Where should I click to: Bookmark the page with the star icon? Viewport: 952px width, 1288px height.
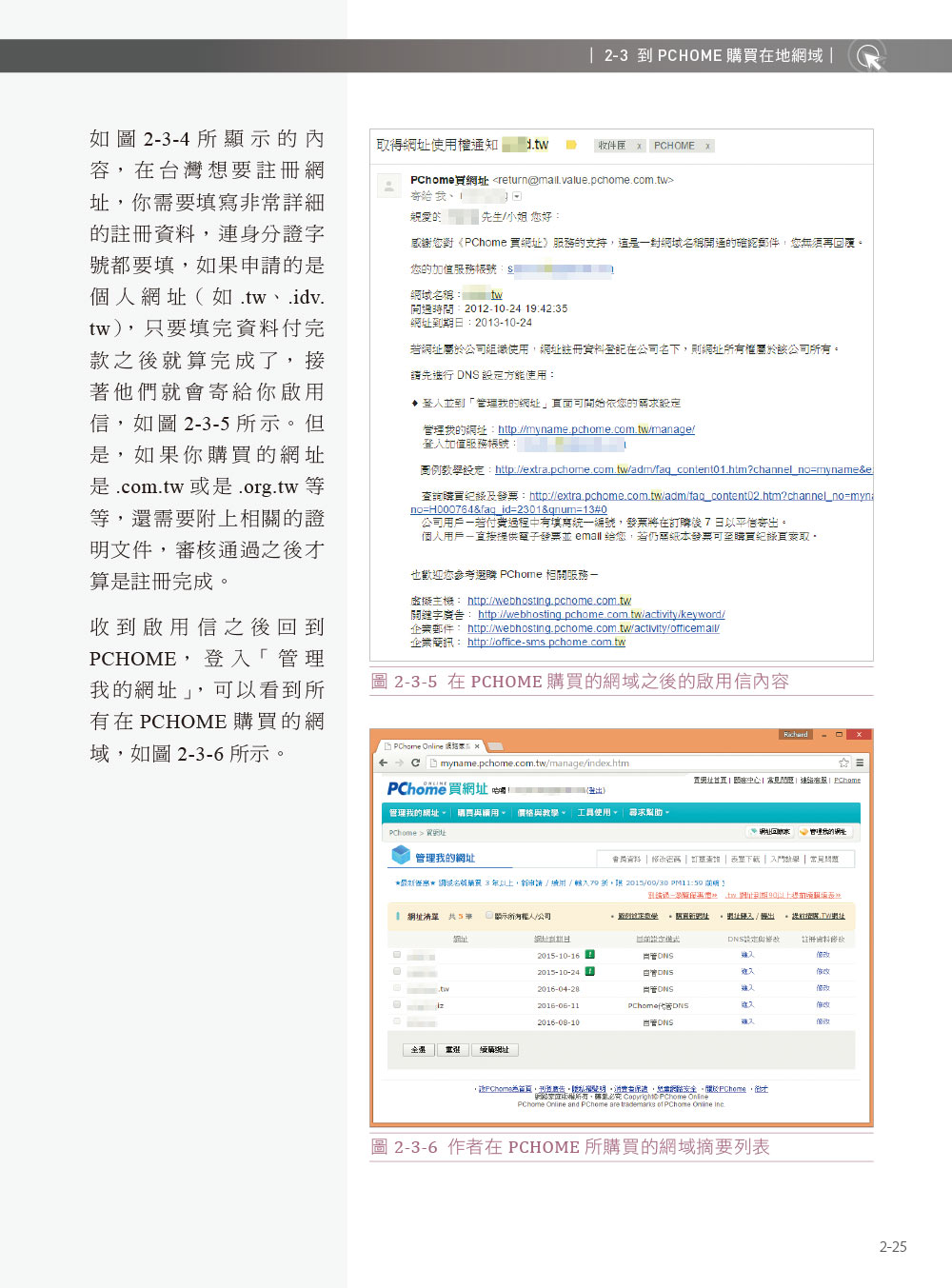(843, 763)
